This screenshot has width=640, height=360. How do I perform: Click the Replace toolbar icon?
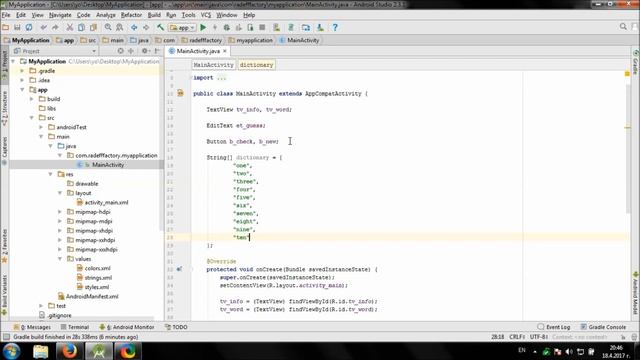(120, 27)
